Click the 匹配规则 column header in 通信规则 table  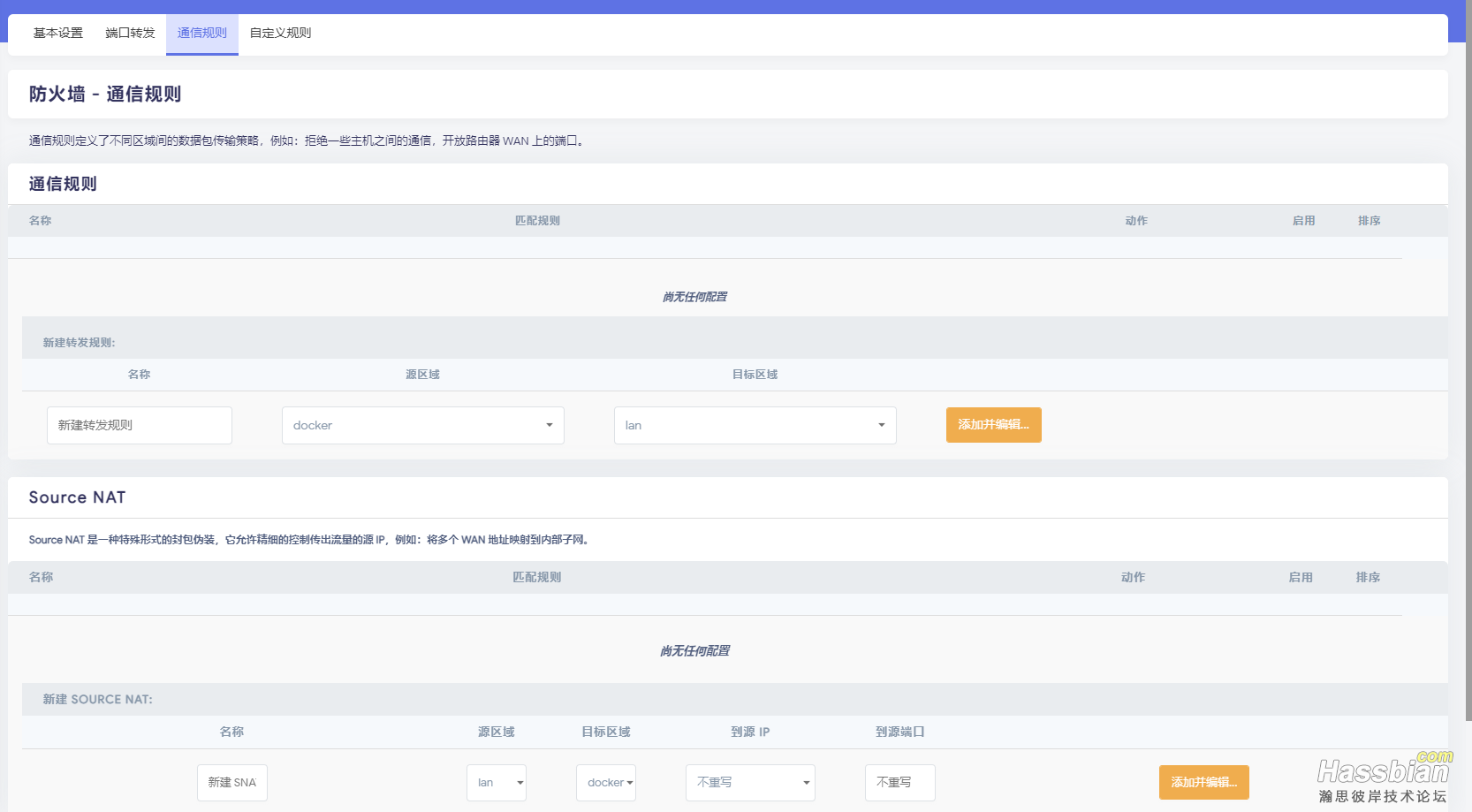(537, 221)
